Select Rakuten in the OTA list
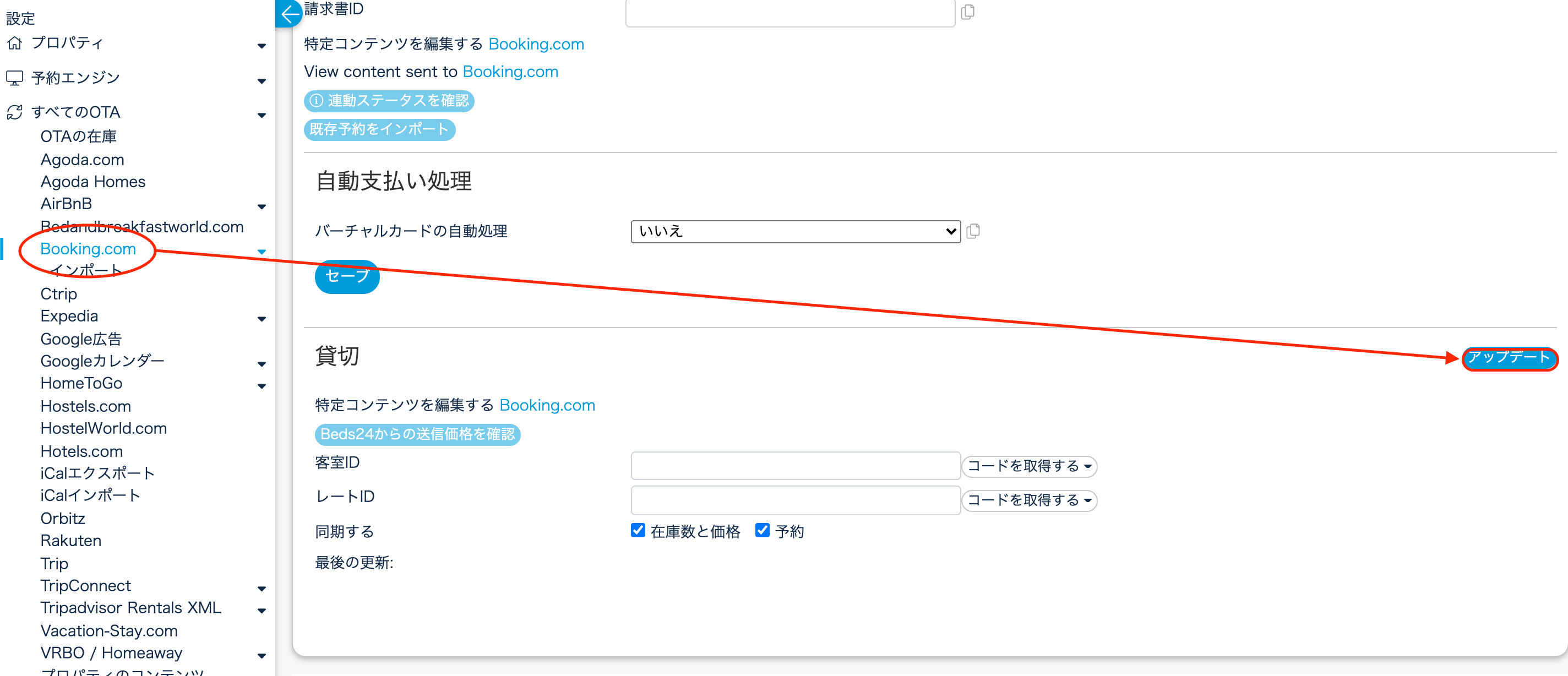 [x=70, y=541]
